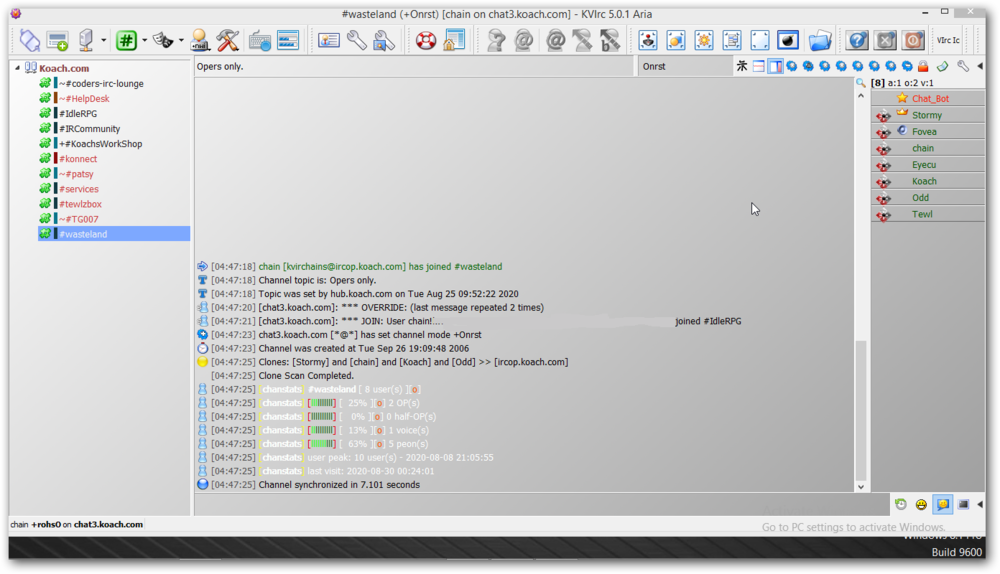Switch to the #IdleRPG channel
The height and width of the screenshot is (574, 1000).
click(78, 114)
